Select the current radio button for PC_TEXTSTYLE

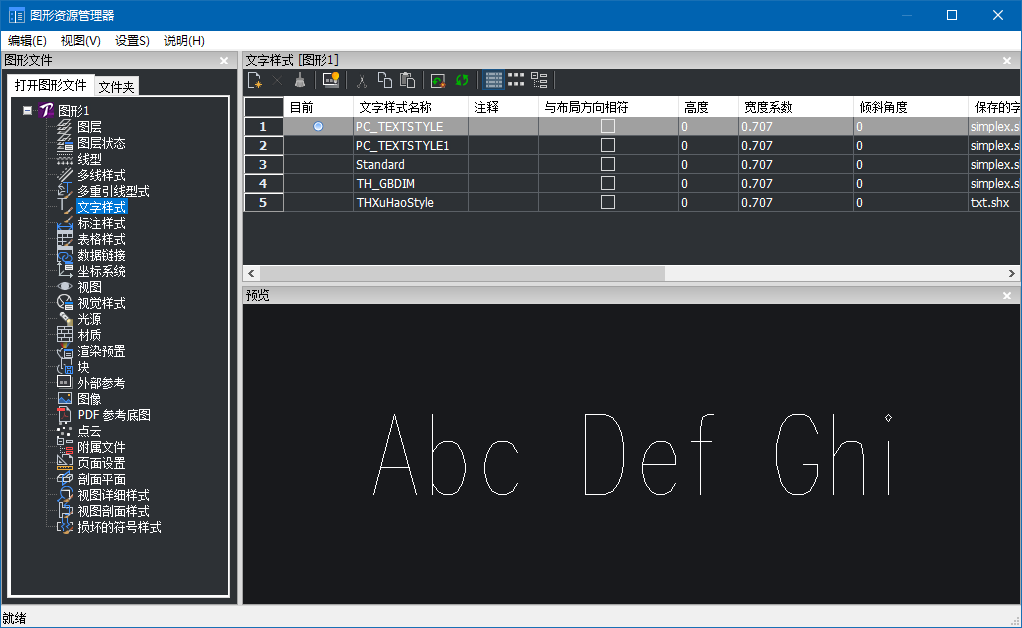[x=318, y=126]
